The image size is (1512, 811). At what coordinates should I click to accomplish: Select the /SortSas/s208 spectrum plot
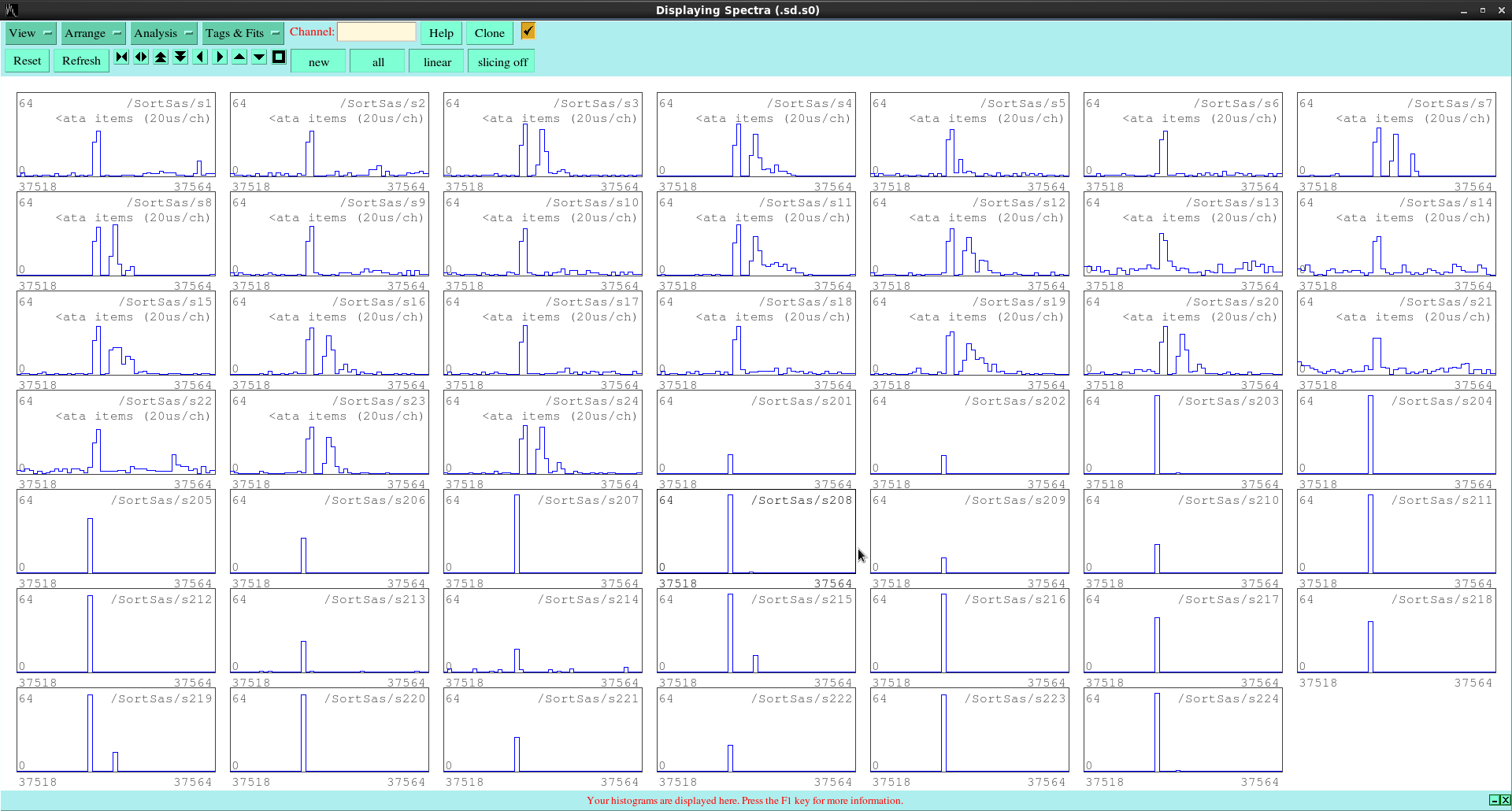coord(756,533)
